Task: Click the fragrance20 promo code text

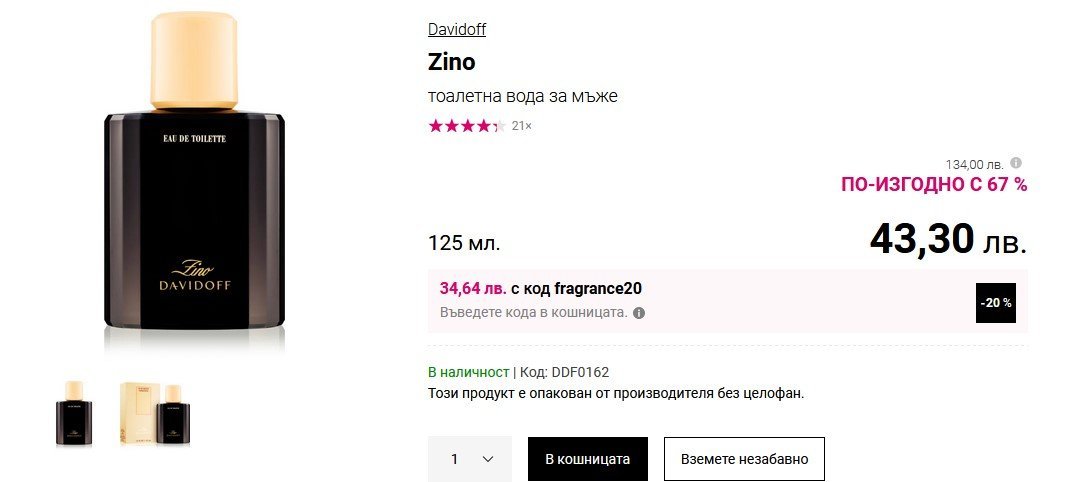Action: [598, 288]
